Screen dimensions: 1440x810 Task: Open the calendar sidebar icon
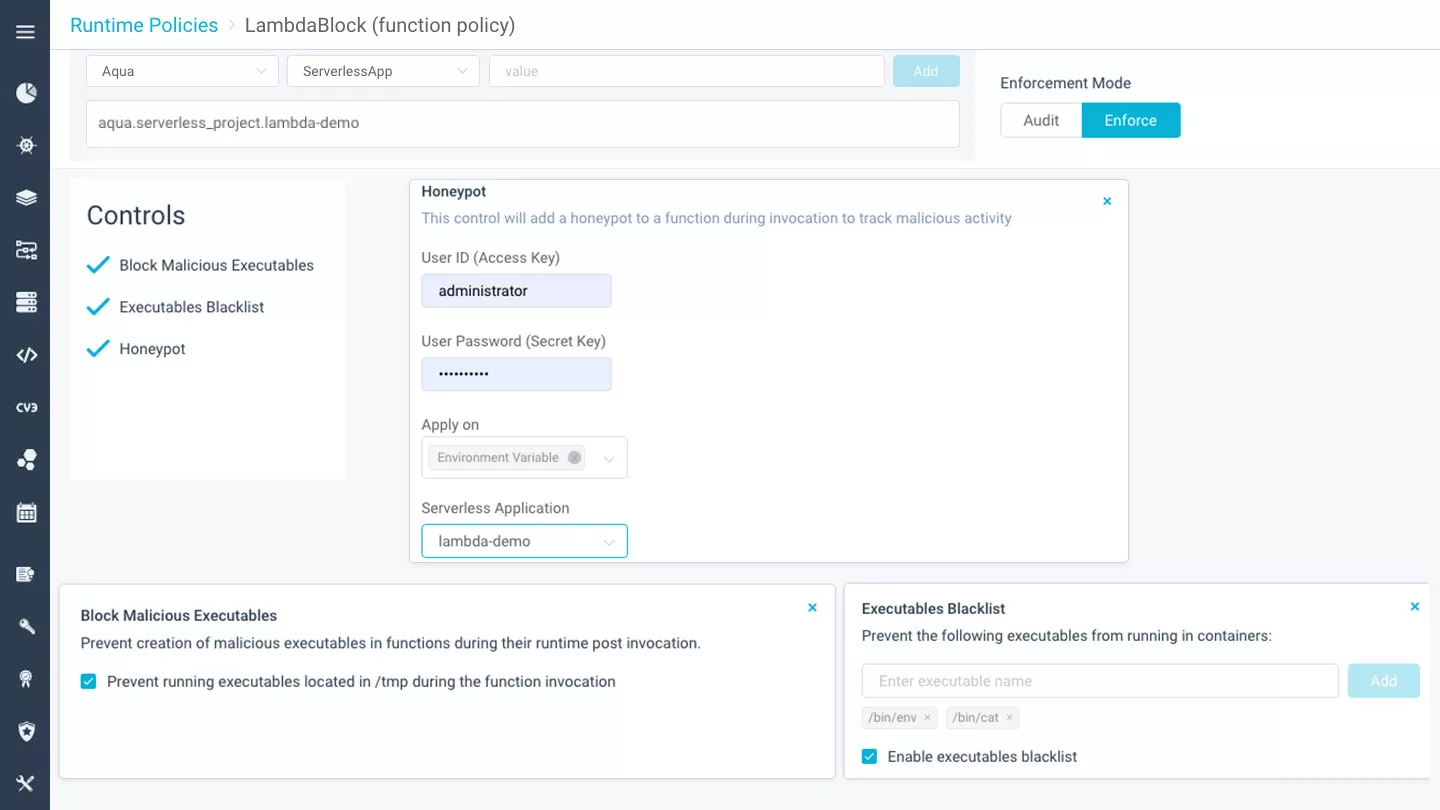(26, 513)
